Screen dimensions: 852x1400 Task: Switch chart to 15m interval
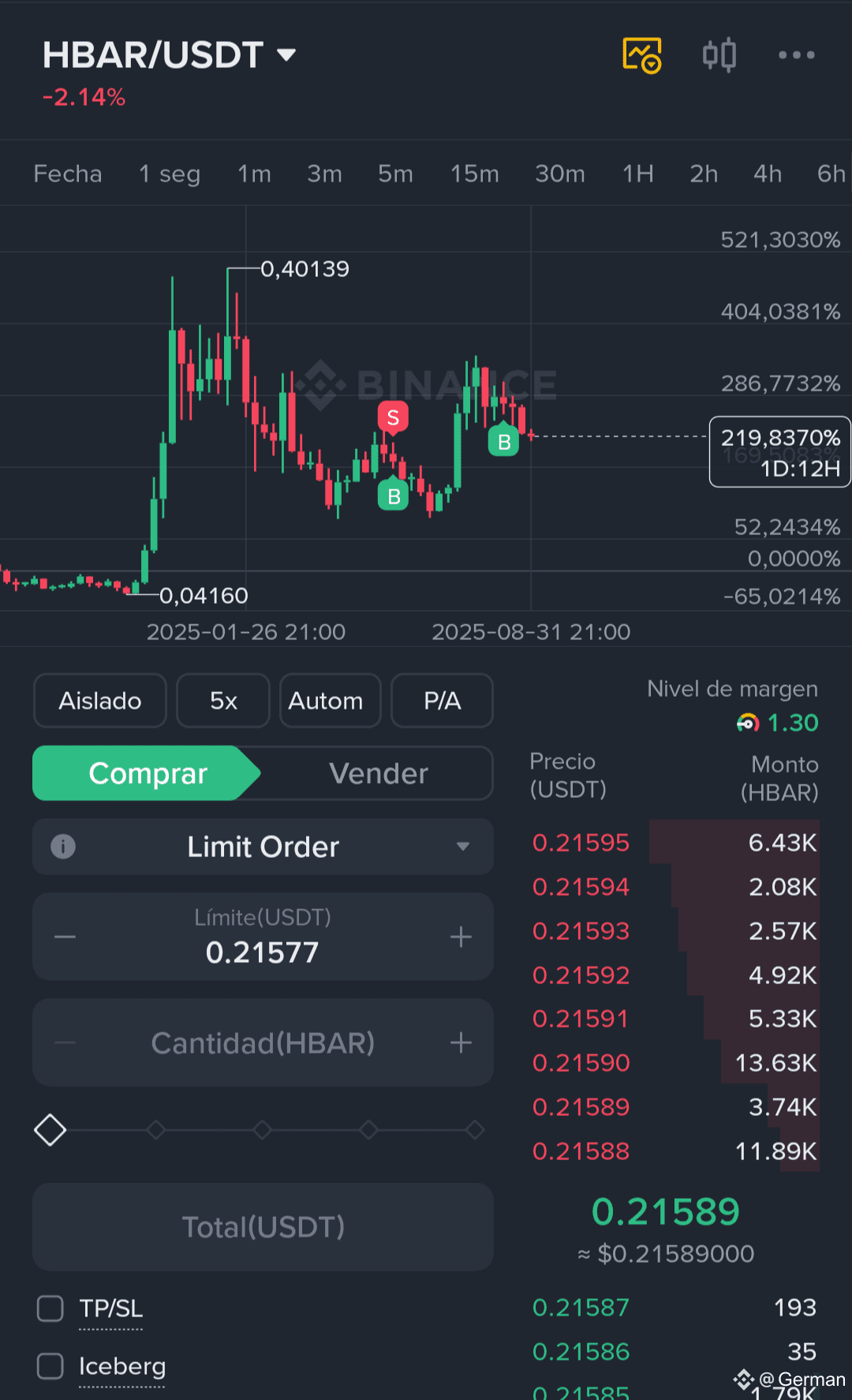474,174
